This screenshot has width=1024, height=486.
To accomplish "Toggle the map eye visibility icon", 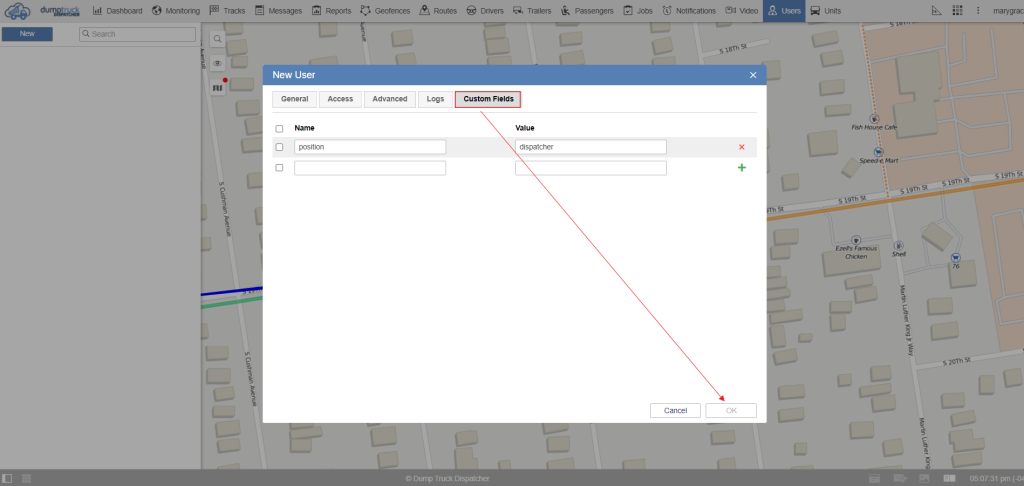I will (217, 63).
